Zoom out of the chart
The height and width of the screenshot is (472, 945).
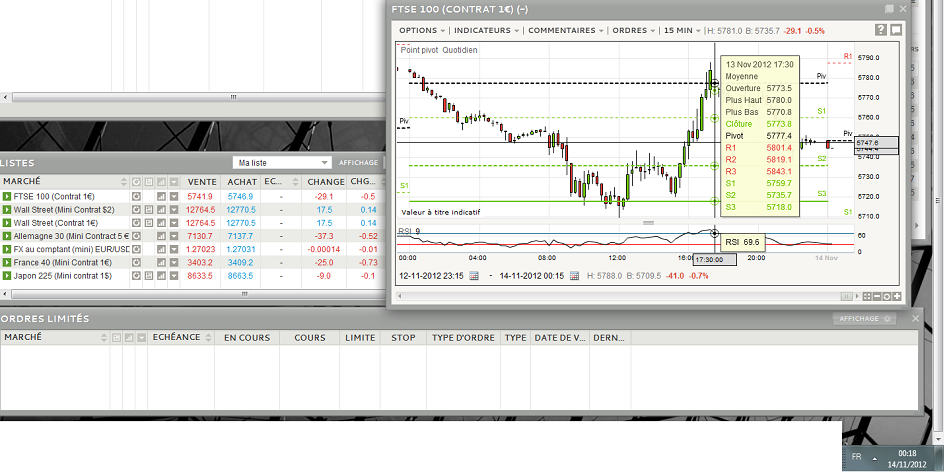tap(877, 296)
